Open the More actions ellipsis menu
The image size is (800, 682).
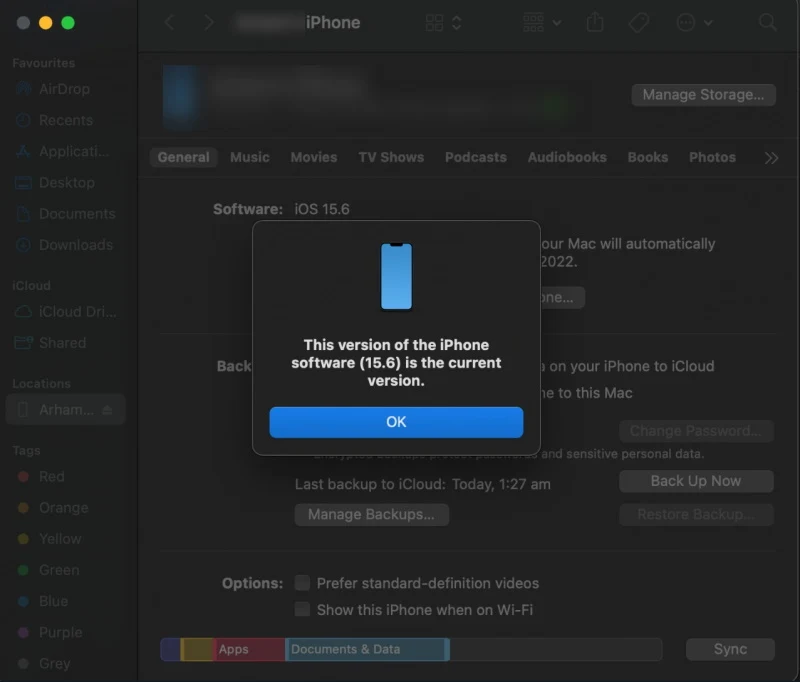[x=694, y=22]
